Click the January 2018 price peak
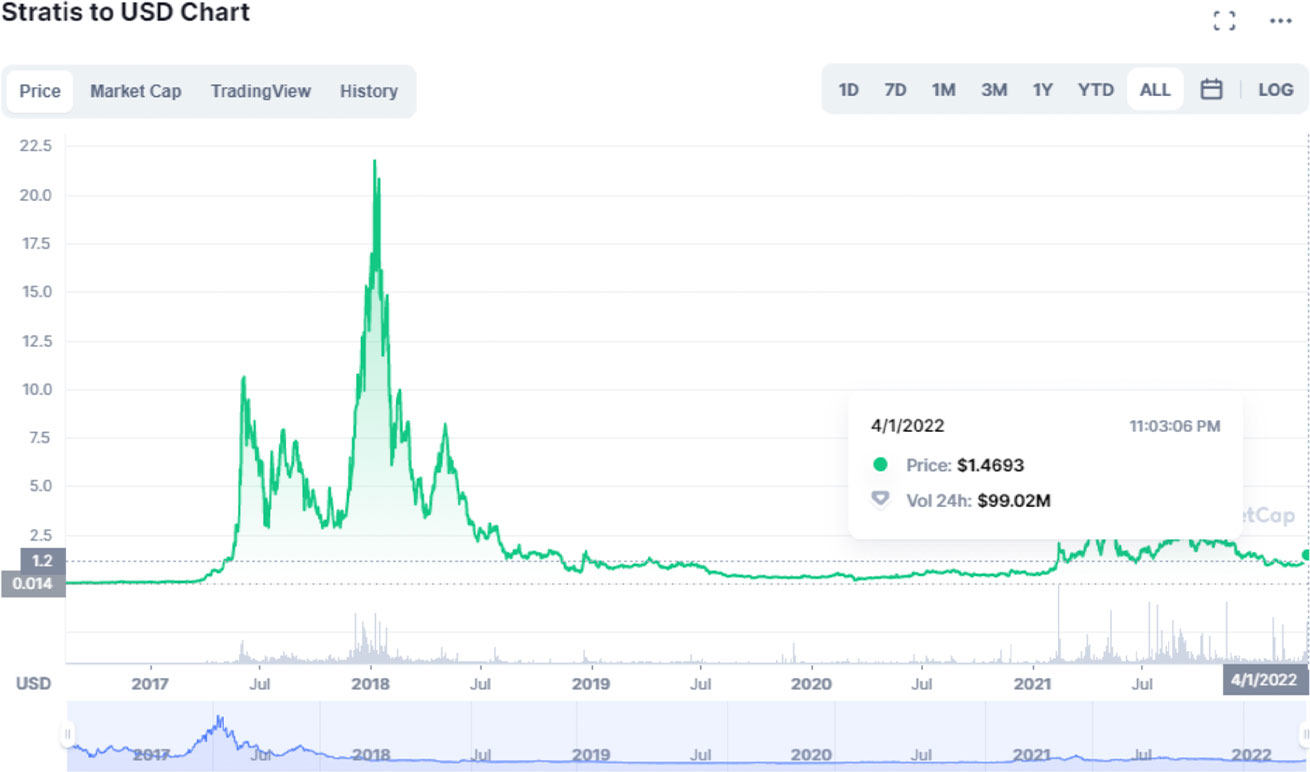Image resolution: width=1310 pixels, height=772 pixels. [x=374, y=161]
